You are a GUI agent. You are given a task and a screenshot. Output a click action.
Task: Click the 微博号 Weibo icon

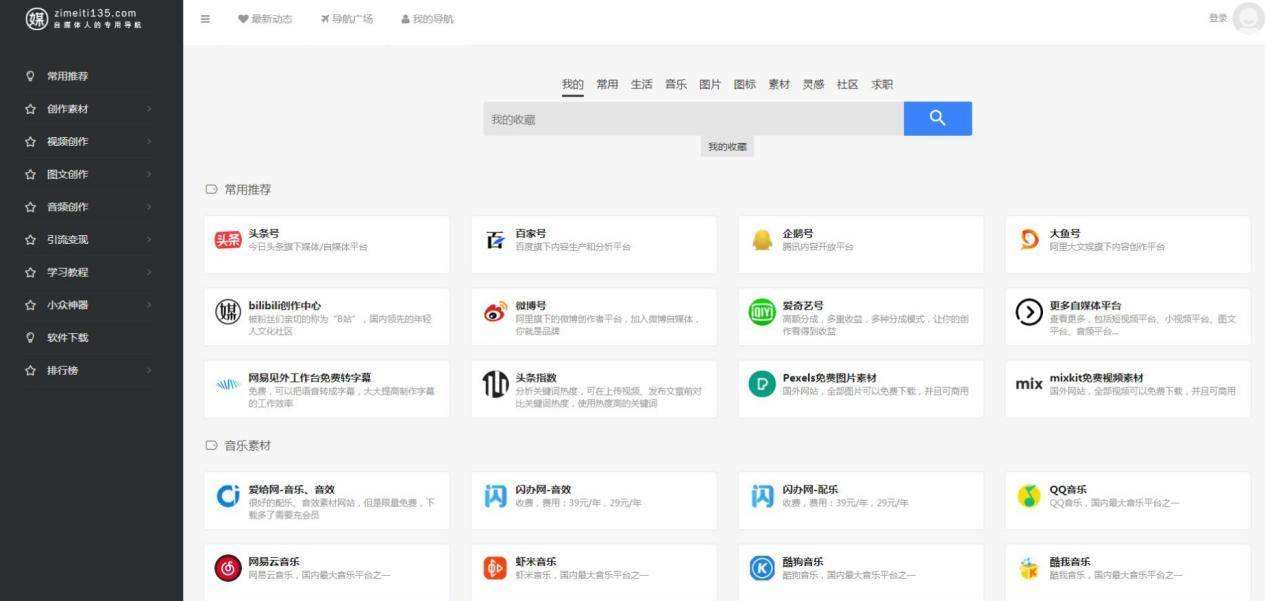coord(494,312)
